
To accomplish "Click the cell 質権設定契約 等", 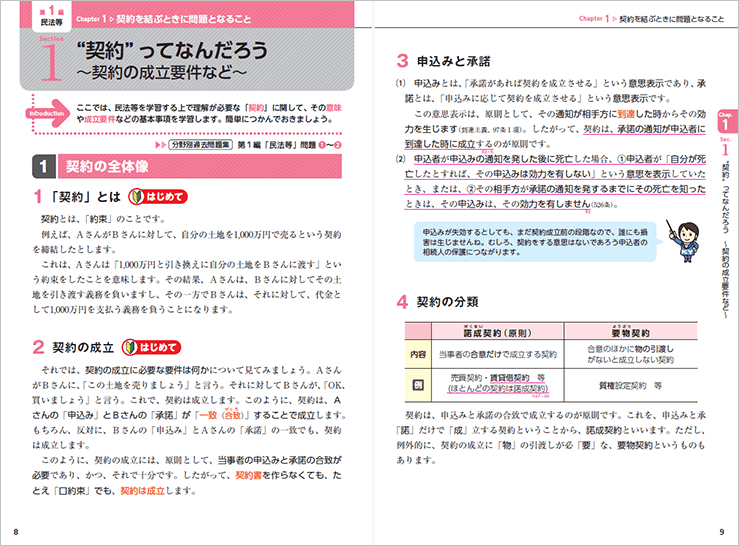I will point(631,386).
